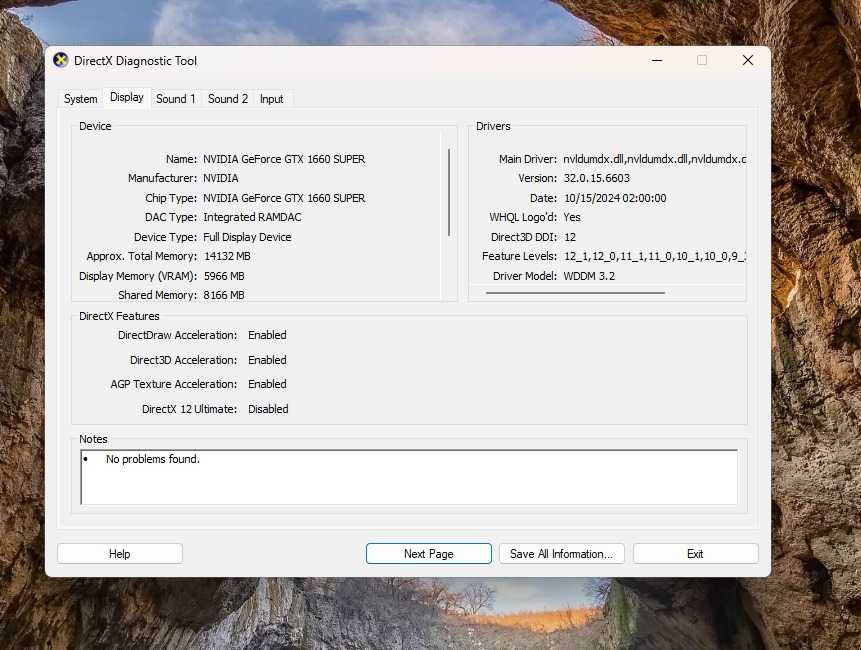Go to the Input tab
Image resolution: width=861 pixels, height=650 pixels.
pyautogui.click(x=271, y=99)
